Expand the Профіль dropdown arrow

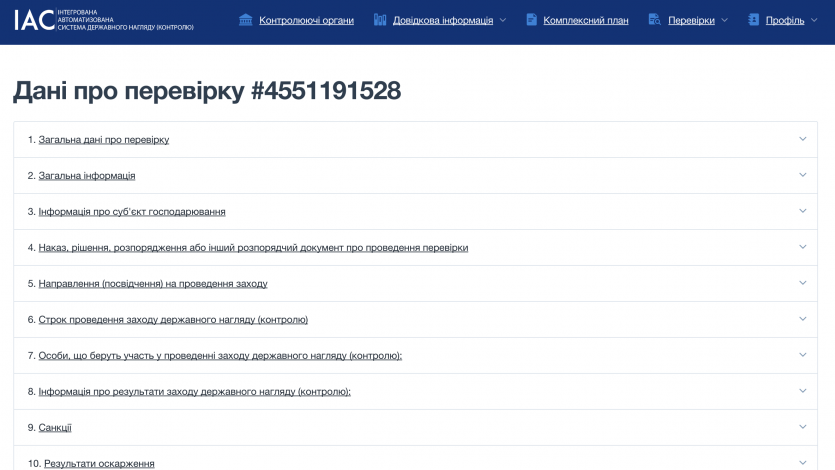point(814,20)
